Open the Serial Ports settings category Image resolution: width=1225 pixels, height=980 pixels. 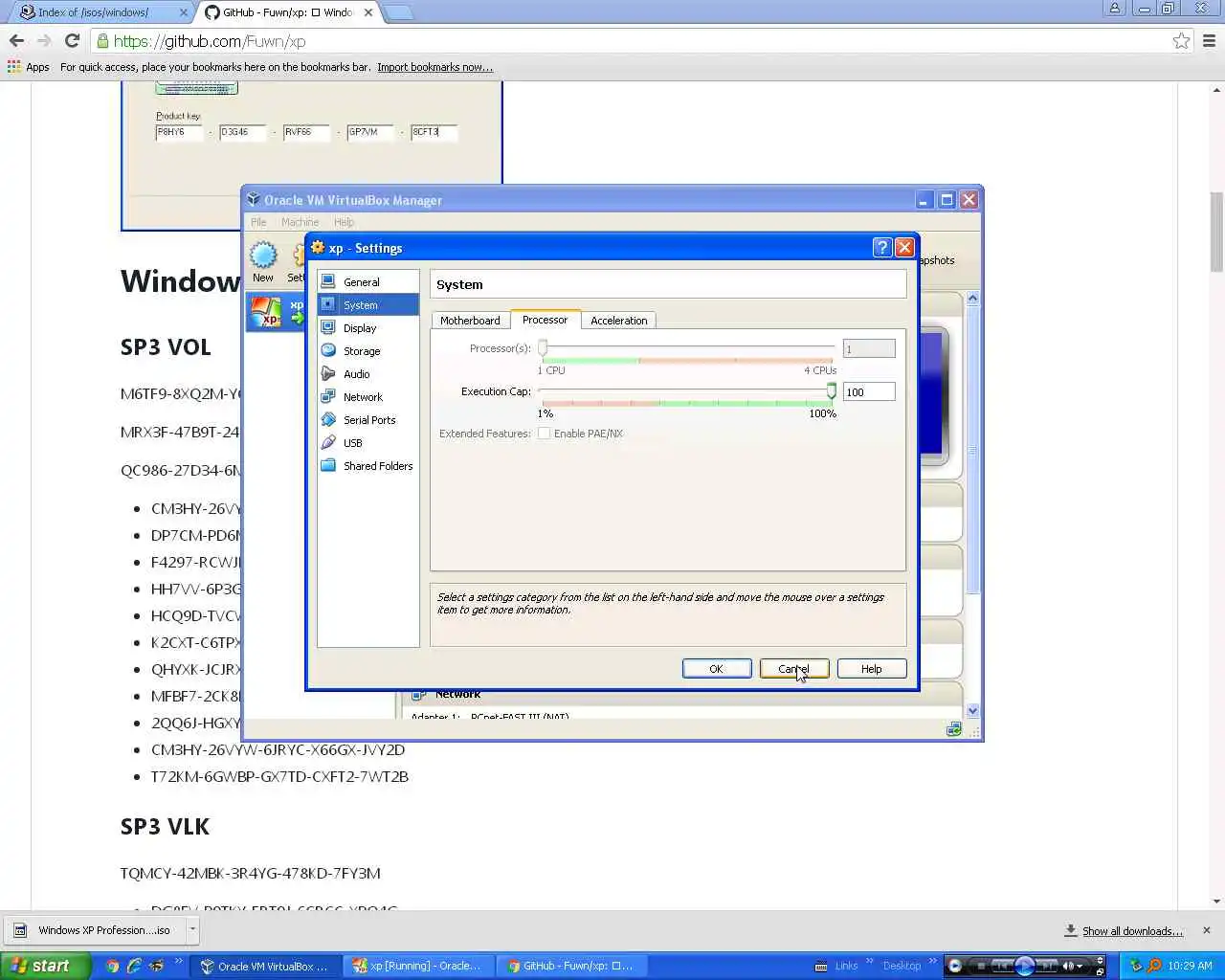click(x=367, y=420)
